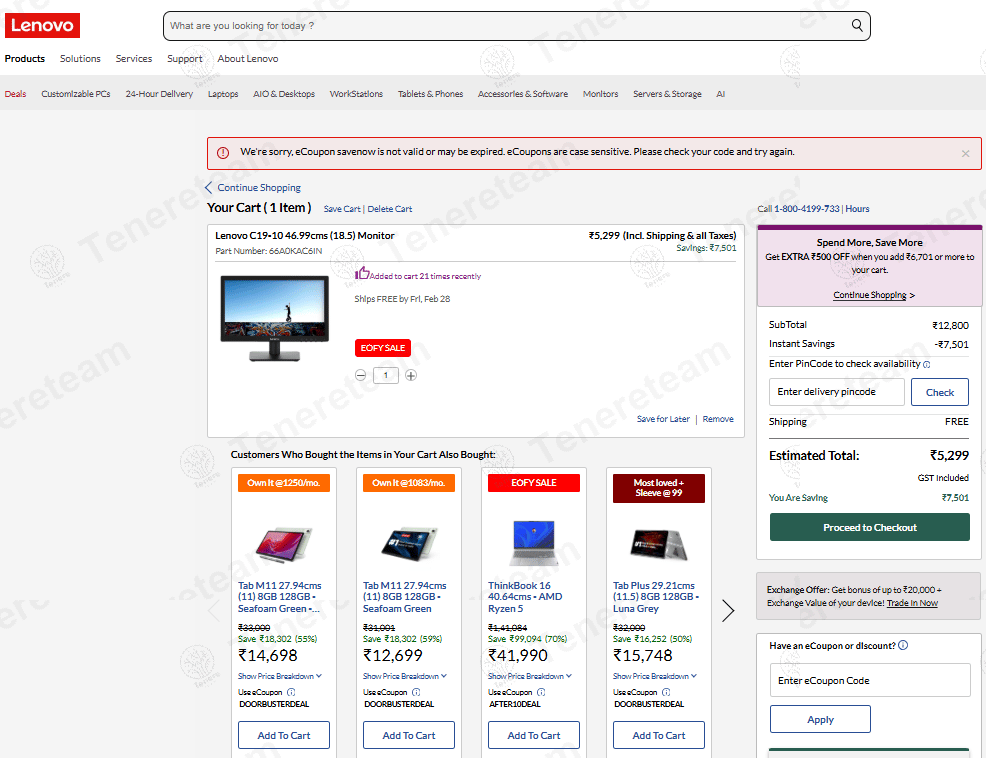The image size is (986, 758).
Task: Add ThinkBook 16 to cart
Action: (534, 735)
